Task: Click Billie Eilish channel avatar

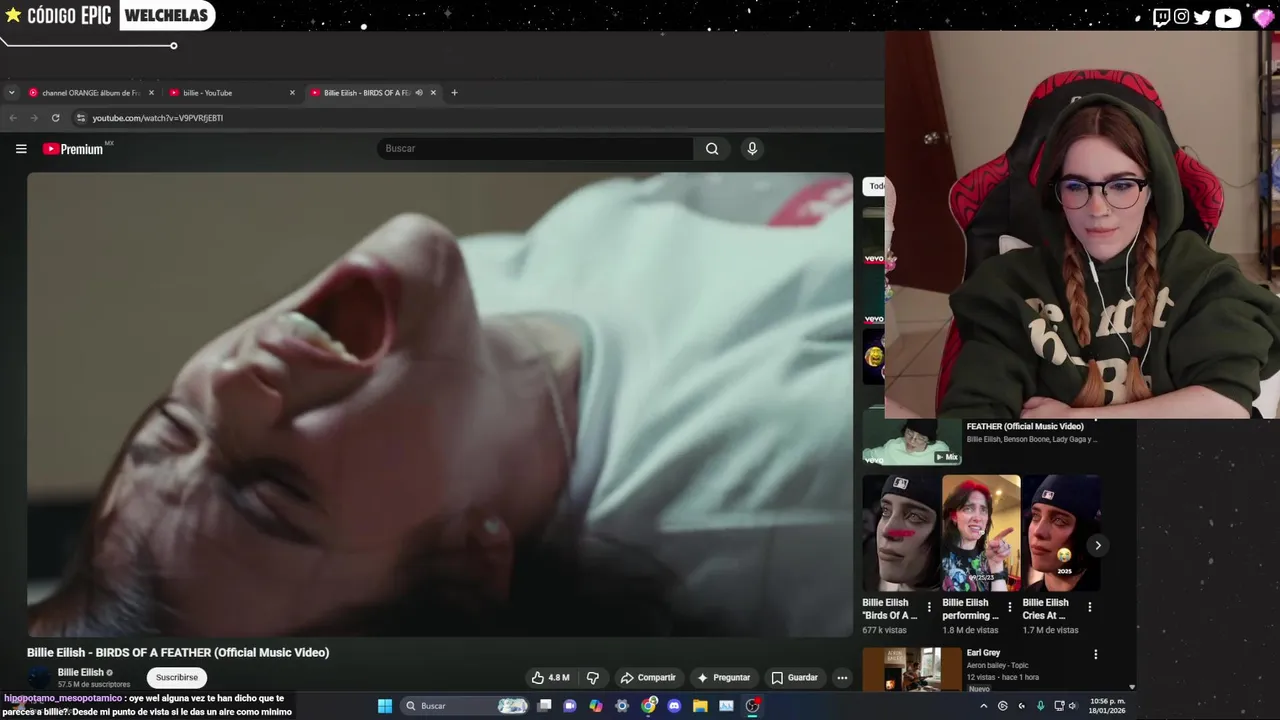Action: 39,678
